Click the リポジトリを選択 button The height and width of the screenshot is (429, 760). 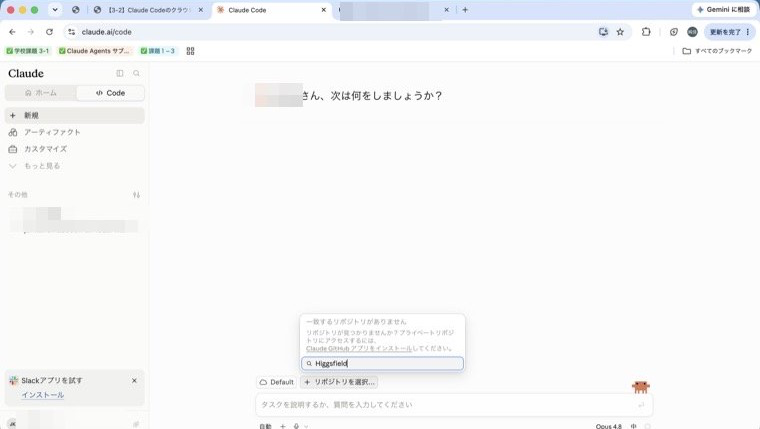click(339, 382)
